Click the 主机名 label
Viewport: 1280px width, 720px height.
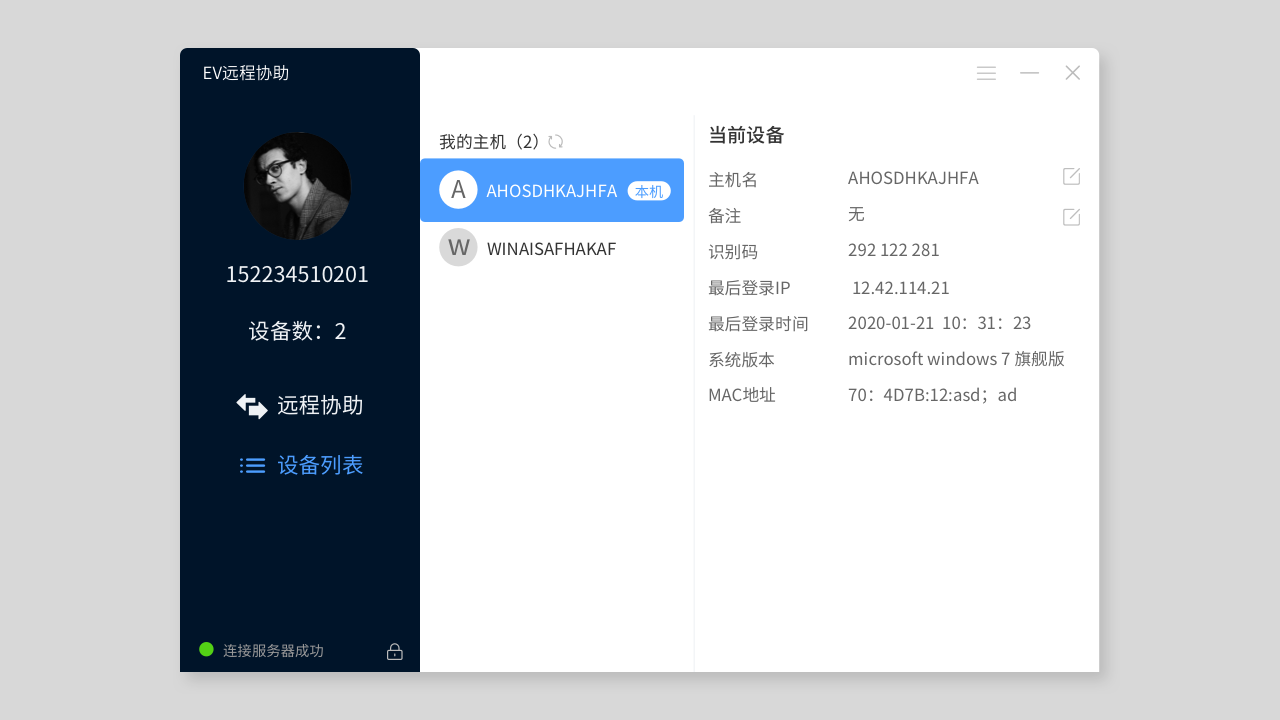tap(733, 180)
